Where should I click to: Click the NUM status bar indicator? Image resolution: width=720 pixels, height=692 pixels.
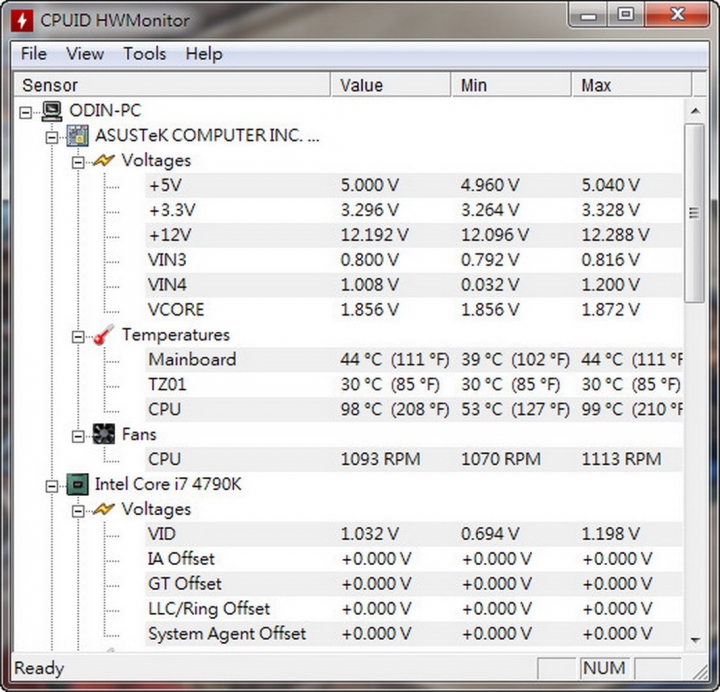pos(604,668)
